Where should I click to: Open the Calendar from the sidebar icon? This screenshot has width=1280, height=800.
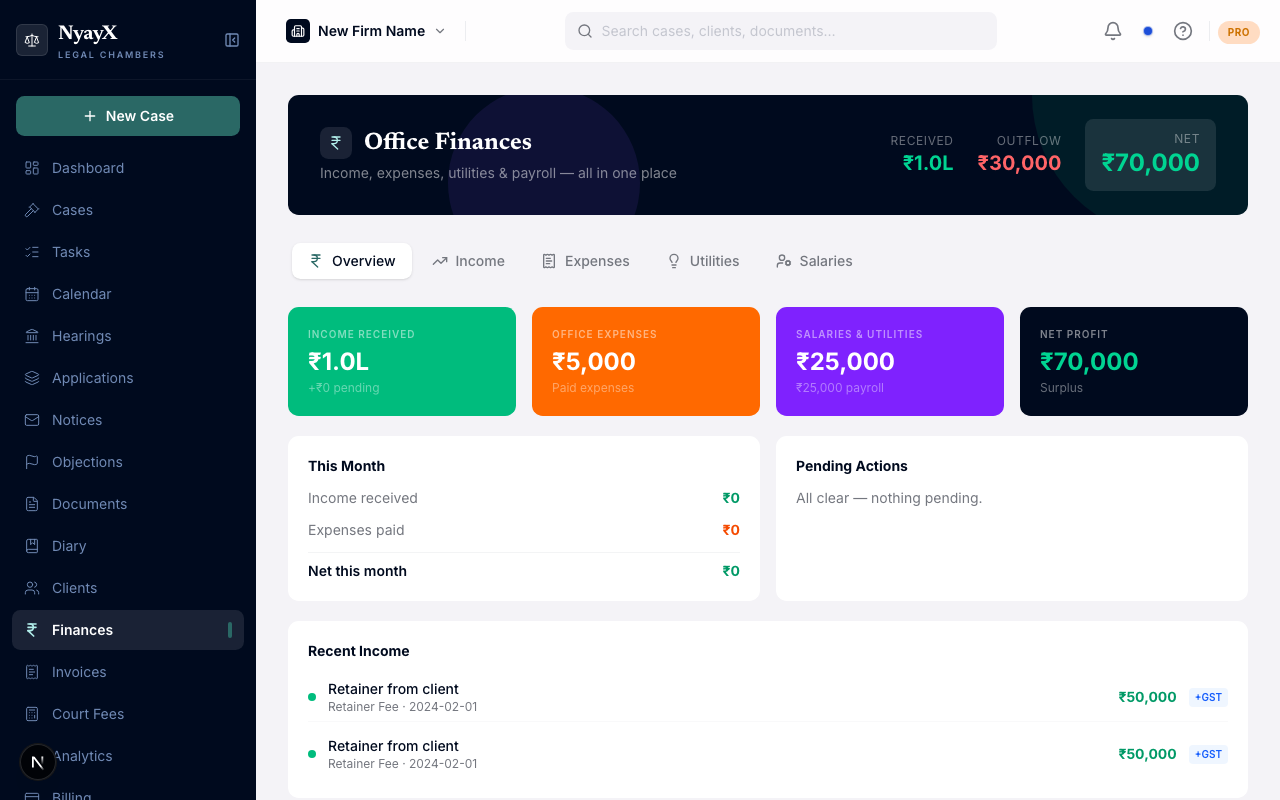31,294
